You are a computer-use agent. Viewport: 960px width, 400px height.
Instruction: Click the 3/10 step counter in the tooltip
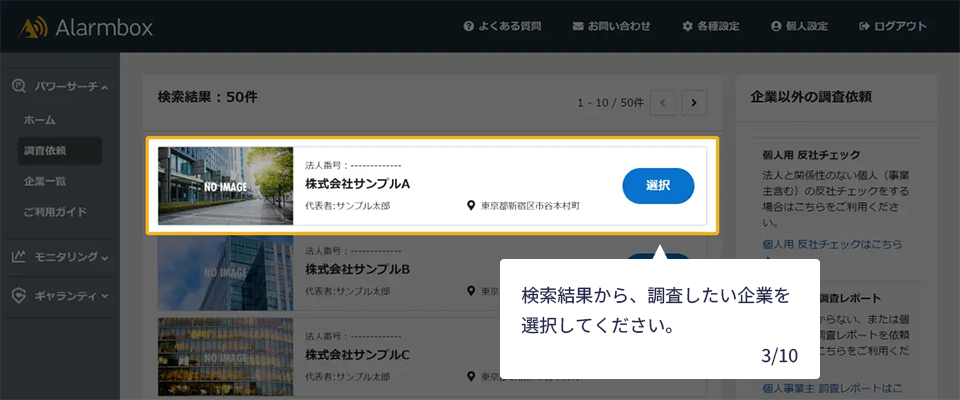[x=779, y=356]
